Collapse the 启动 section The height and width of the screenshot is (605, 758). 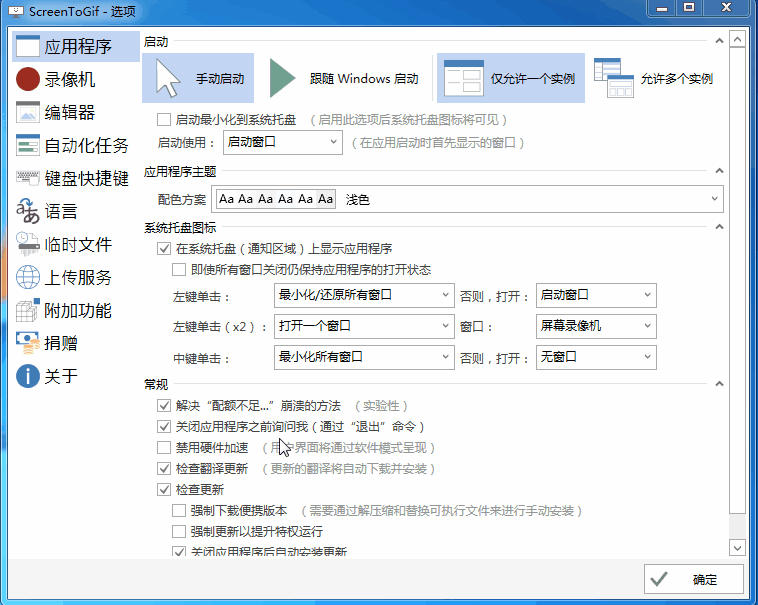719,41
